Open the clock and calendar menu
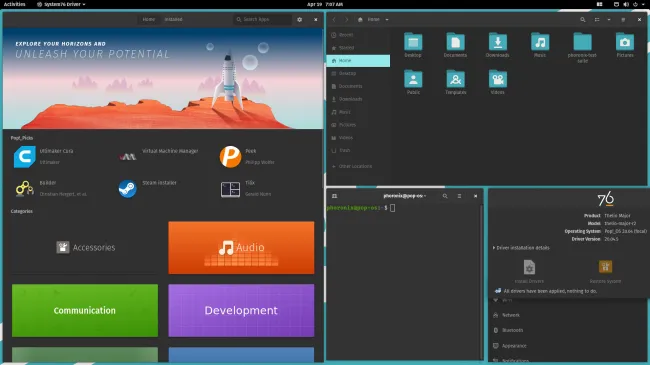This screenshot has height=365, width=650. [x=325, y=4]
